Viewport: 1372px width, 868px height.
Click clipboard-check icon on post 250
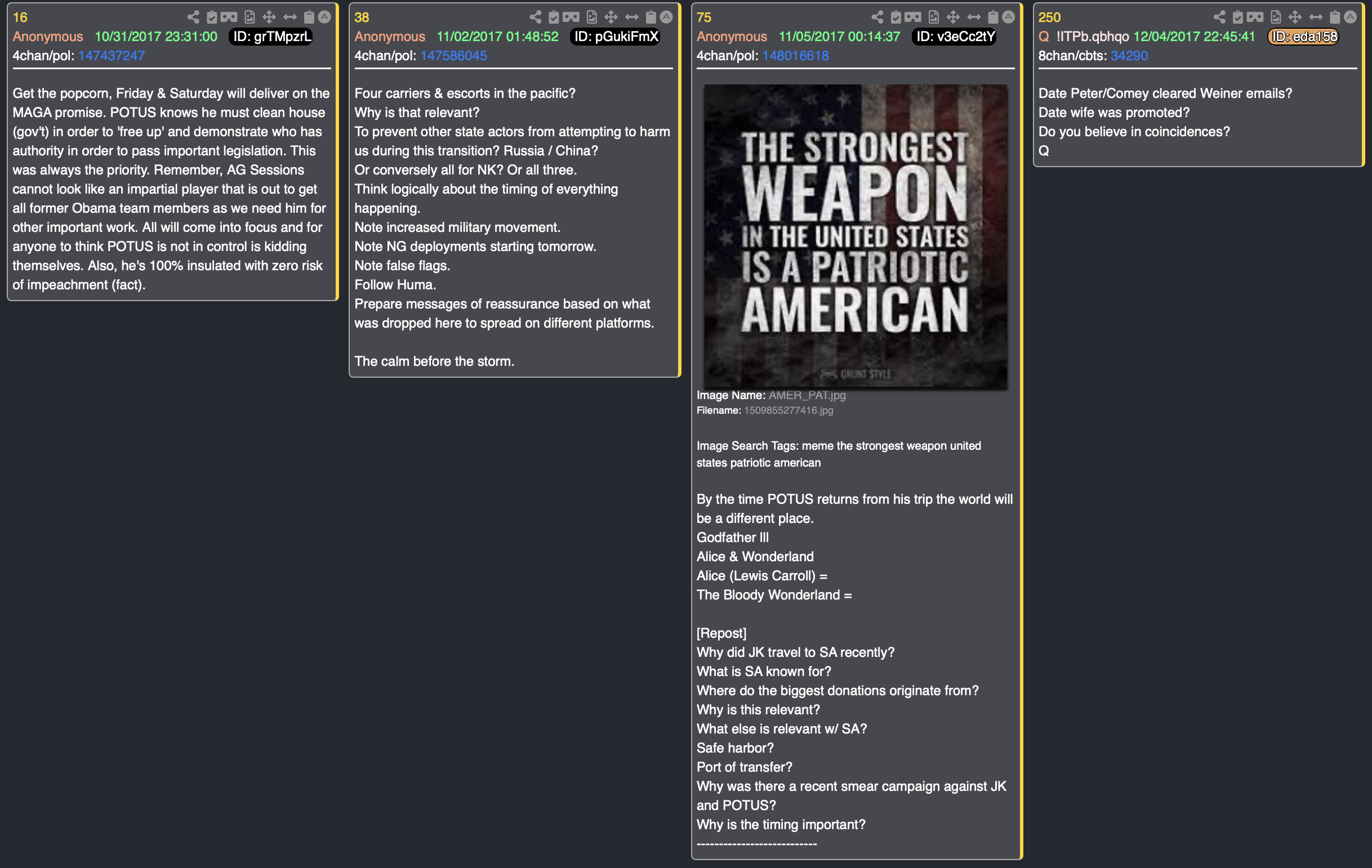pyautogui.click(x=1238, y=17)
